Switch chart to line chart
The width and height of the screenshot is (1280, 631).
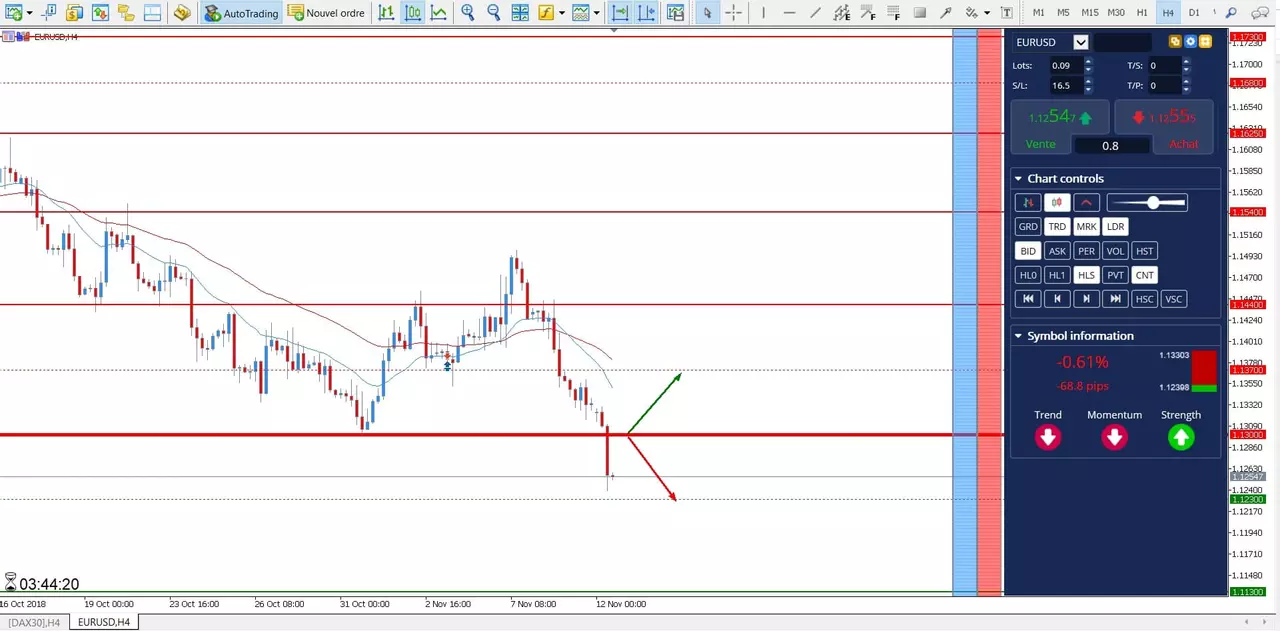tap(438, 13)
